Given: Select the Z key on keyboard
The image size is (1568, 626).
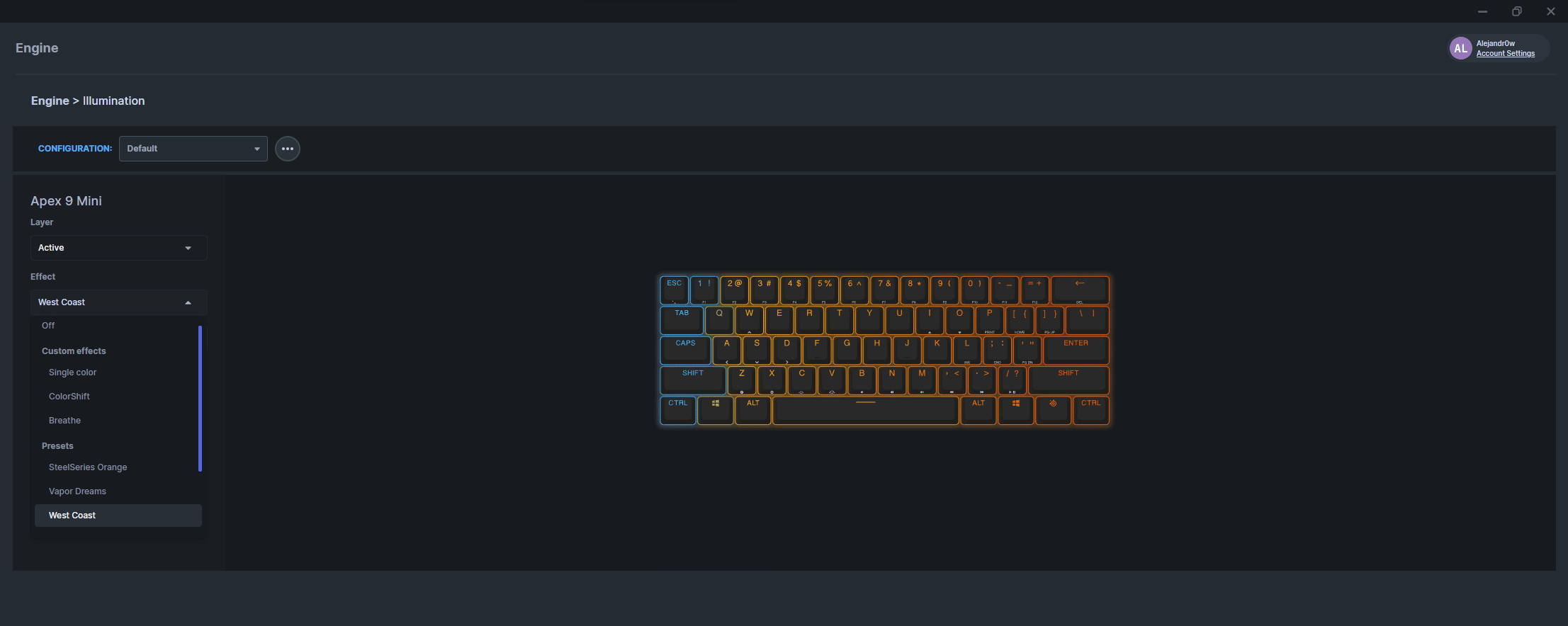Looking at the screenshot, I should click(x=742, y=380).
